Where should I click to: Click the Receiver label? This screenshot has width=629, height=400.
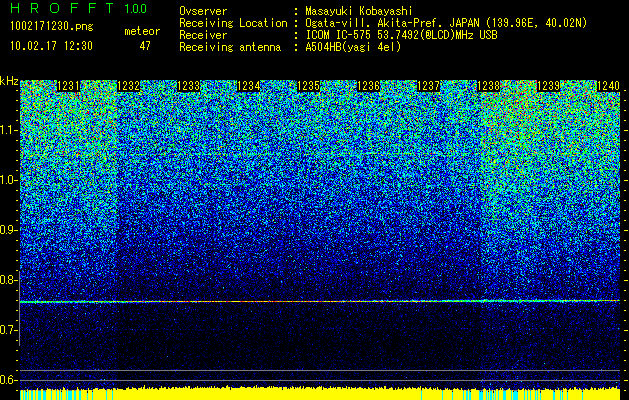coord(203,35)
